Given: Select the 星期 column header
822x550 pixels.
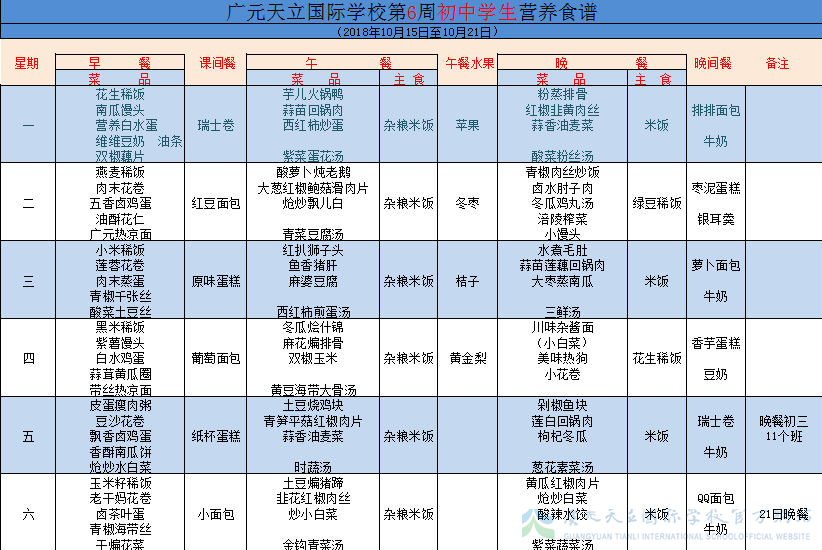Looking at the screenshot, I should pyautogui.click(x=27, y=63).
